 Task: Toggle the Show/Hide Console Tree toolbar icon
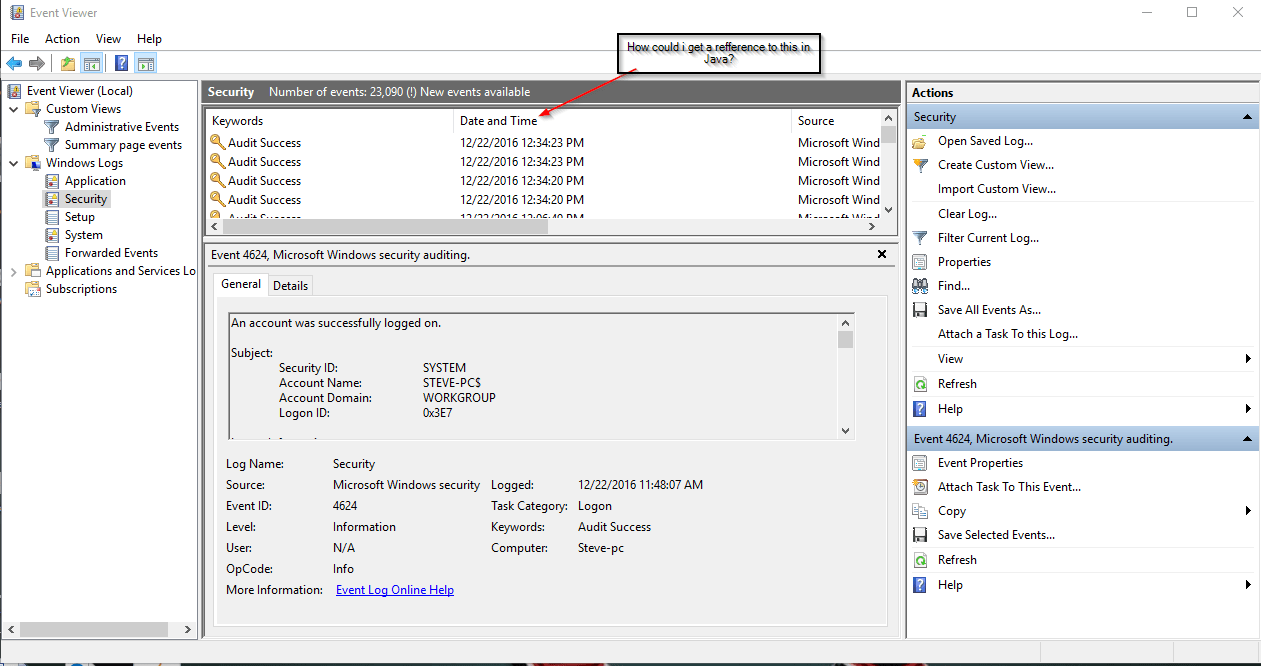pyautogui.click(x=91, y=64)
